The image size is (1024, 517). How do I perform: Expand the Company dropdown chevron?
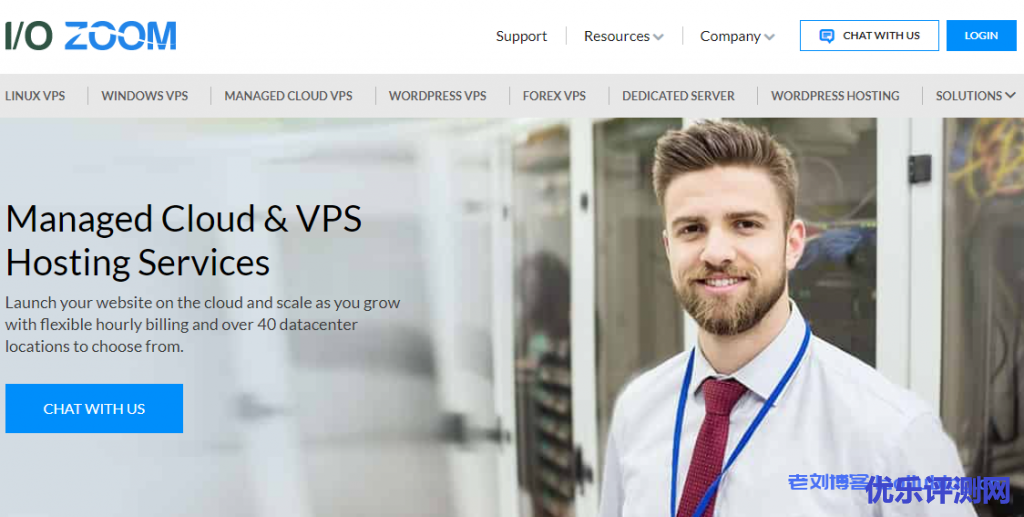click(x=769, y=37)
